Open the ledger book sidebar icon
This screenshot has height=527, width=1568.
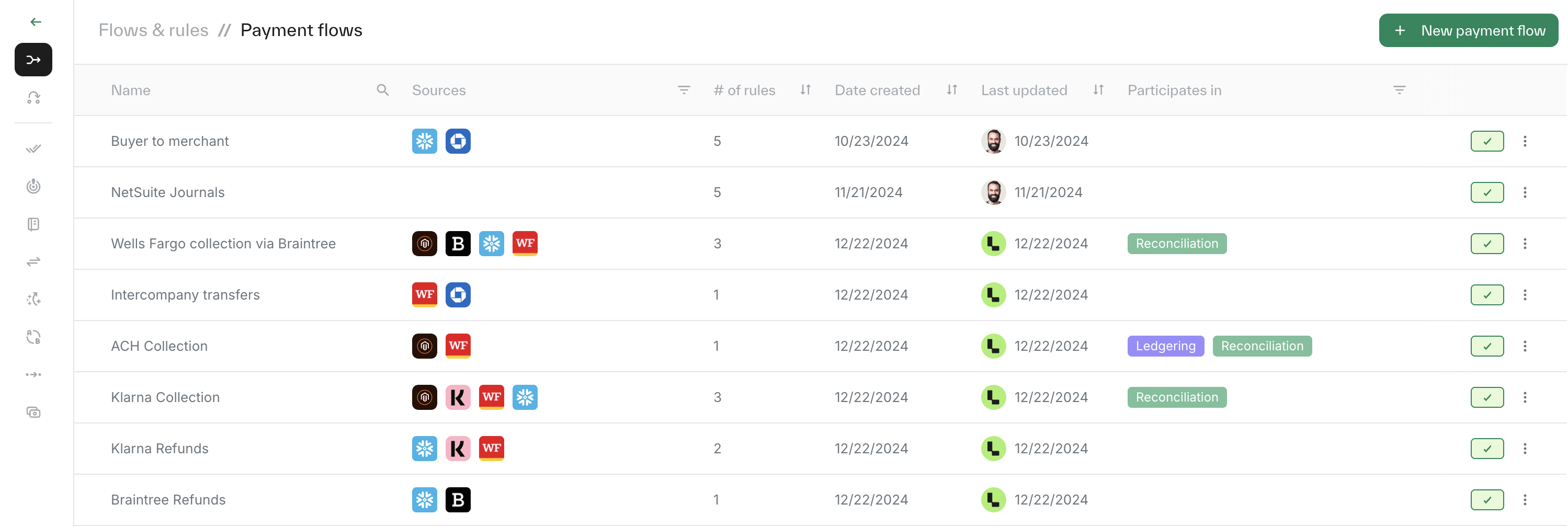pyautogui.click(x=33, y=224)
